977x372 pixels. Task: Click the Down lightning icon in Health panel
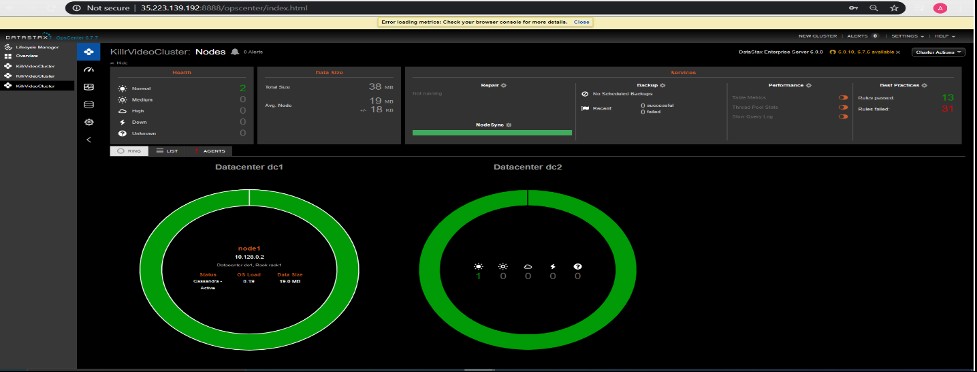click(123, 122)
